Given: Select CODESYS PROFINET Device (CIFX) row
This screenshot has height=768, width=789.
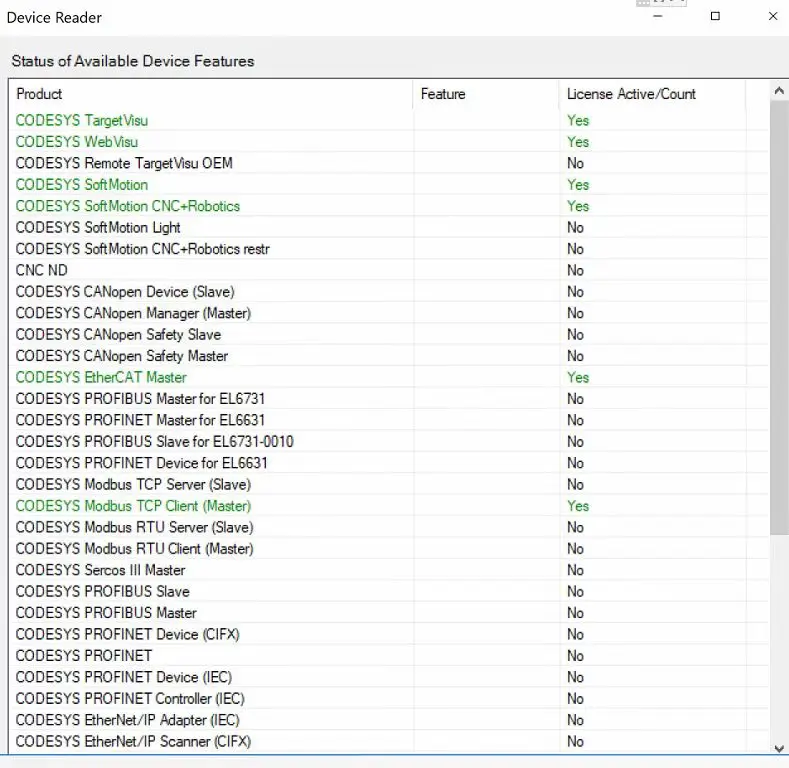Looking at the screenshot, I should (388, 635).
